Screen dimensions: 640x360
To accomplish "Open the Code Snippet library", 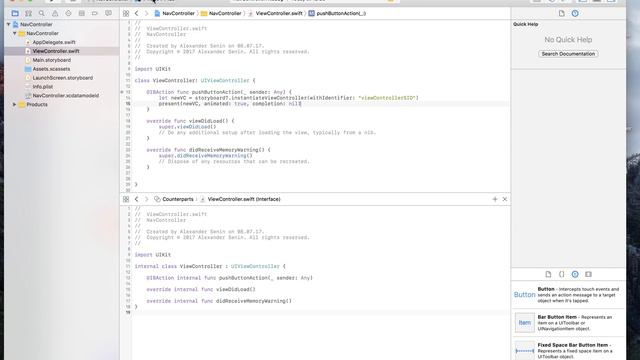I will [562, 274].
